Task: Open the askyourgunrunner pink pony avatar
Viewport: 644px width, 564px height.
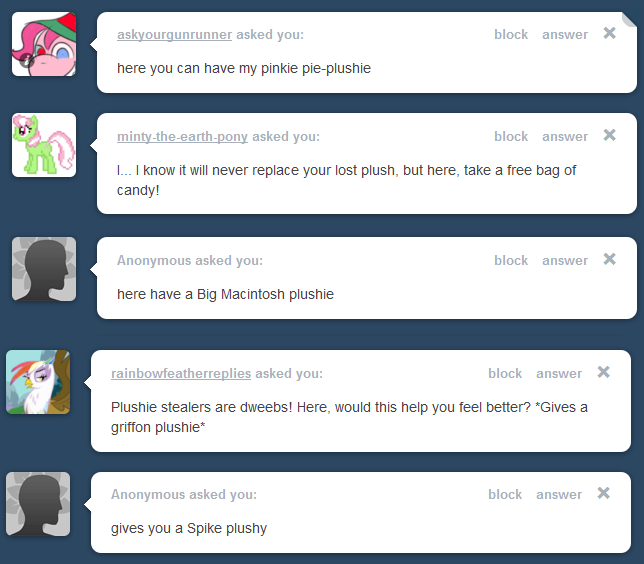Action: 44,44
